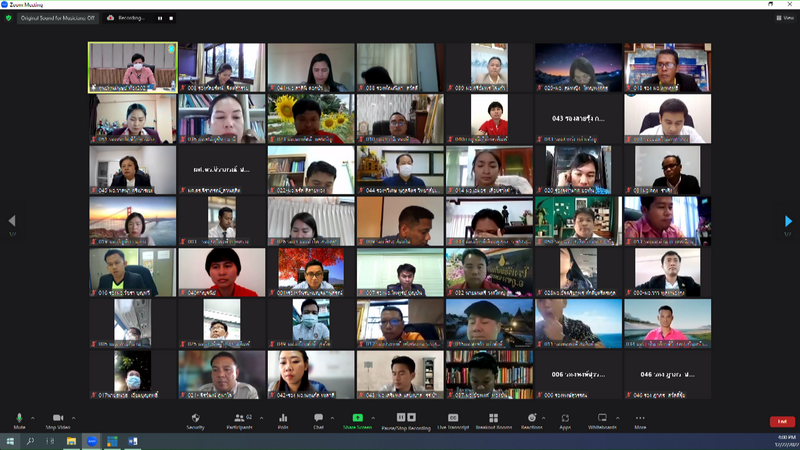Open the Whiteboards icon
Screen dimensions: 800x450
point(602,418)
